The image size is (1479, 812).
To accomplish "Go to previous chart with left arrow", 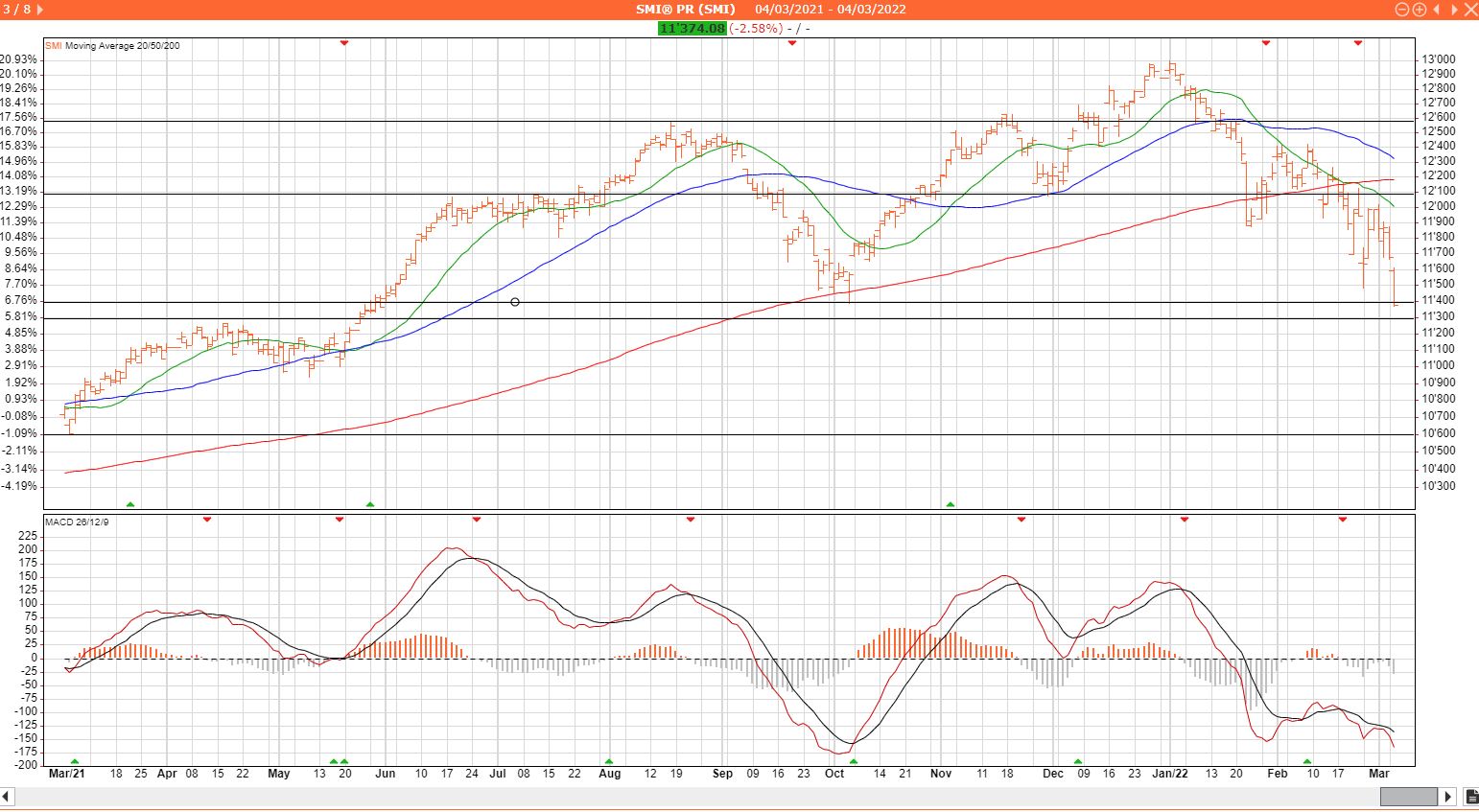I will pos(1437,10).
